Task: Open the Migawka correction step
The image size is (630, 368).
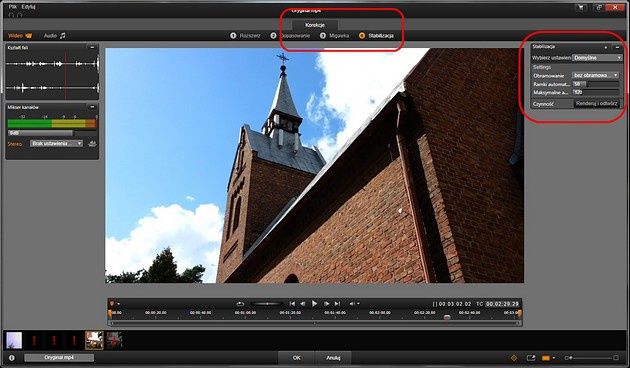Action: (x=334, y=36)
